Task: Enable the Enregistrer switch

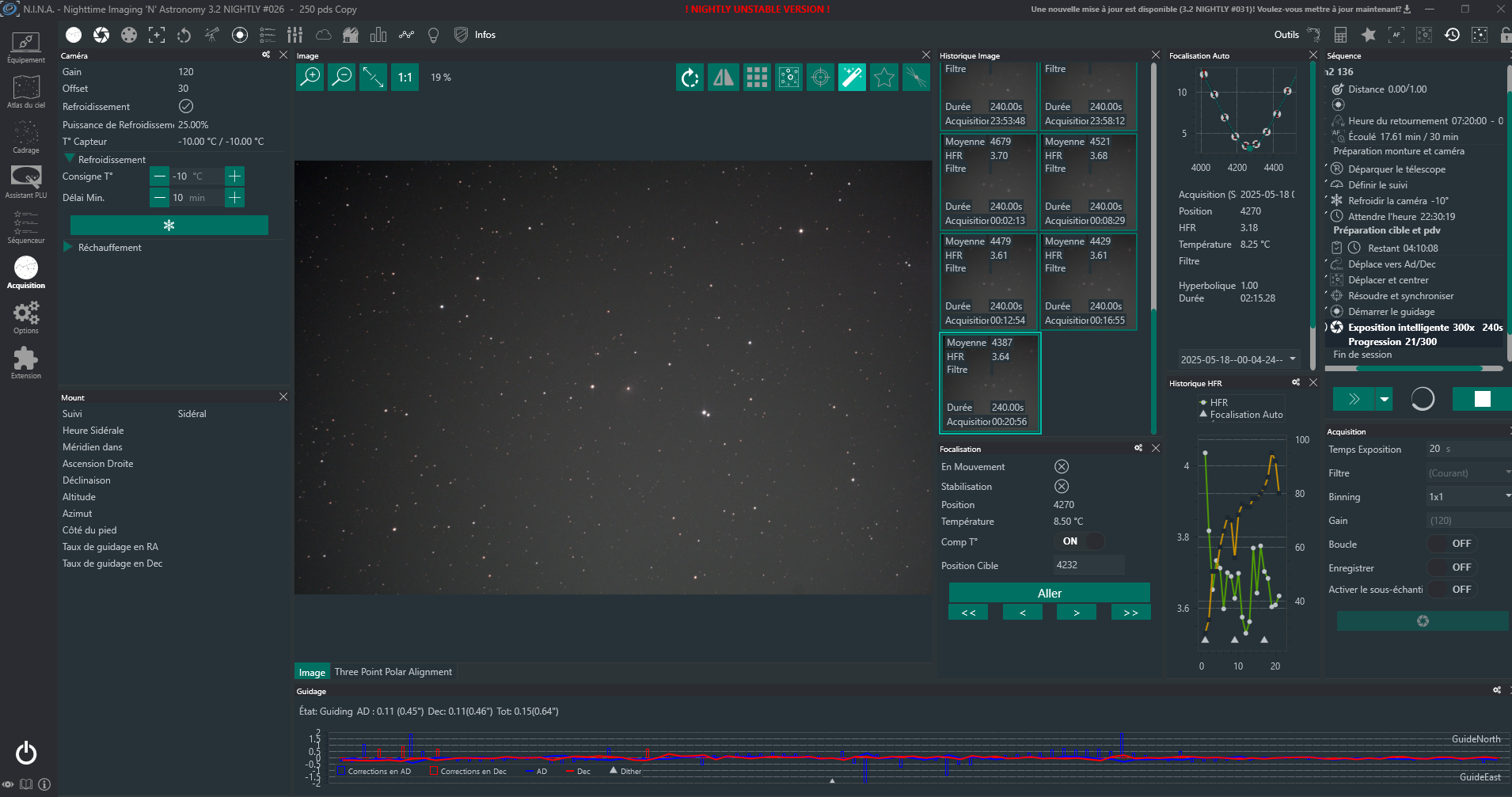Action: point(1451,567)
